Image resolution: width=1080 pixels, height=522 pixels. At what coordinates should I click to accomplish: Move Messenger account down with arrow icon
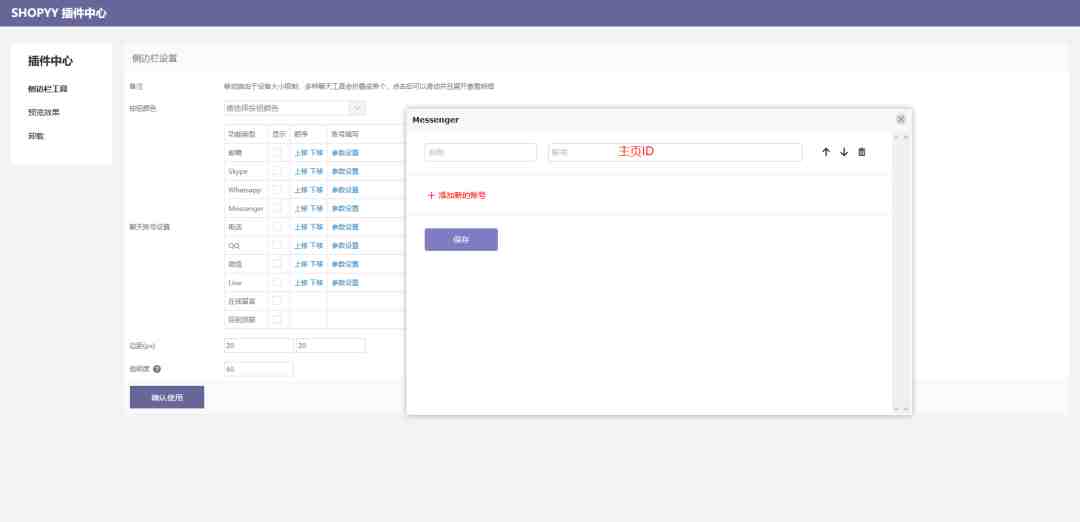click(x=844, y=152)
